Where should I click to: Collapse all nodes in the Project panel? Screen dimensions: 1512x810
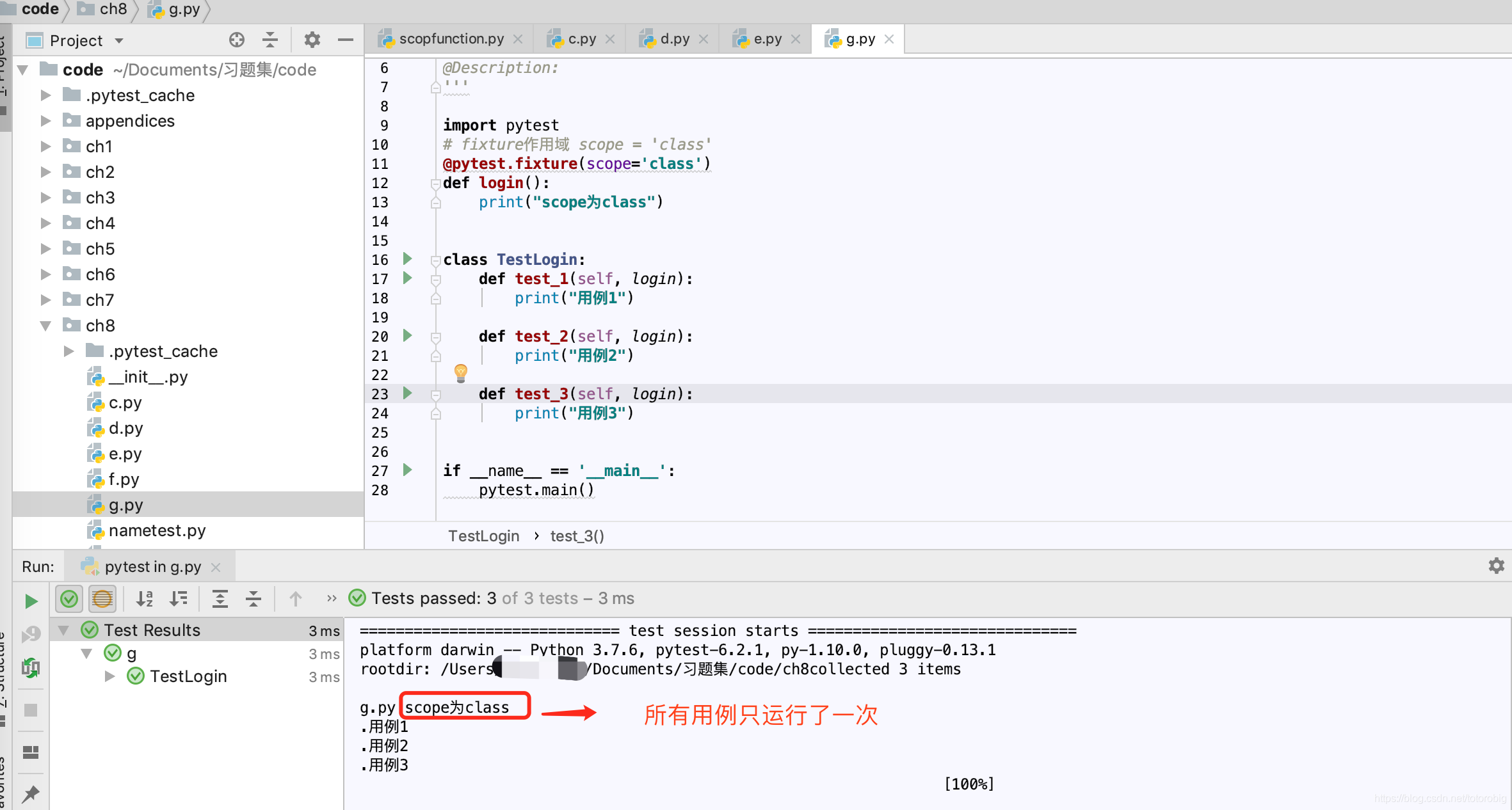click(x=270, y=40)
